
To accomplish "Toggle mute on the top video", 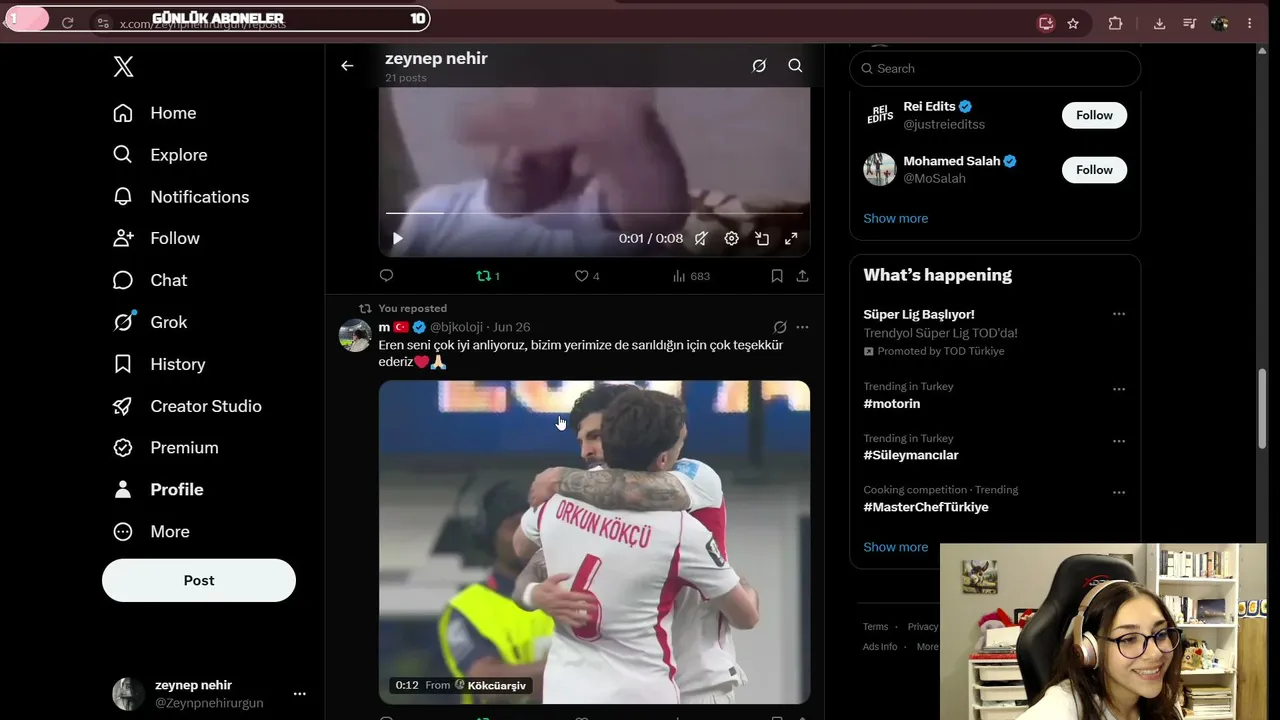I will coord(702,239).
